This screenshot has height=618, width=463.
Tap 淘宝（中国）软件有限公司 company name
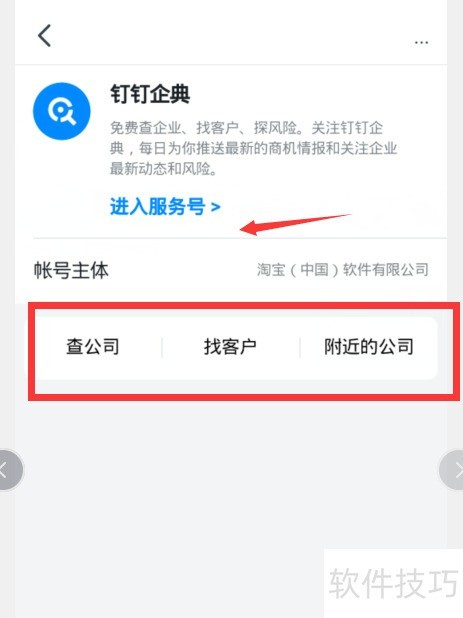(342, 270)
